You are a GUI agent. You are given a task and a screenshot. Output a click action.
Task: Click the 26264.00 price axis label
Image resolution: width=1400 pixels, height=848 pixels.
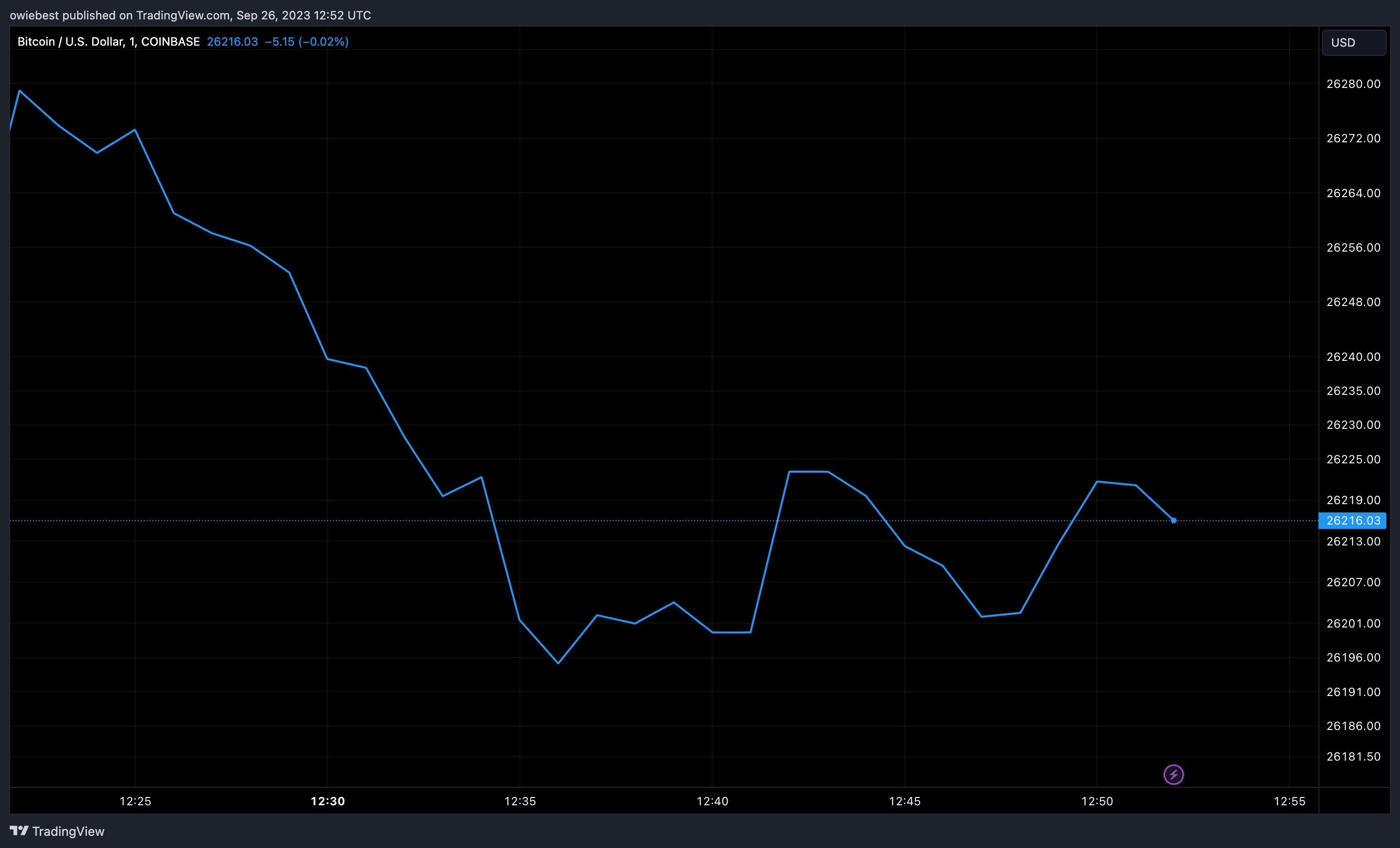[x=1353, y=193]
